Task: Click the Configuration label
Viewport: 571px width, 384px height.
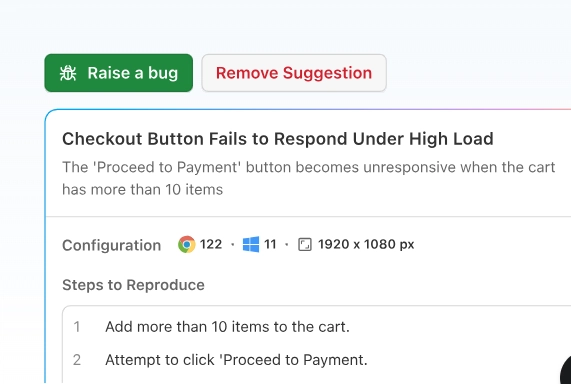Action: click(111, 245)
